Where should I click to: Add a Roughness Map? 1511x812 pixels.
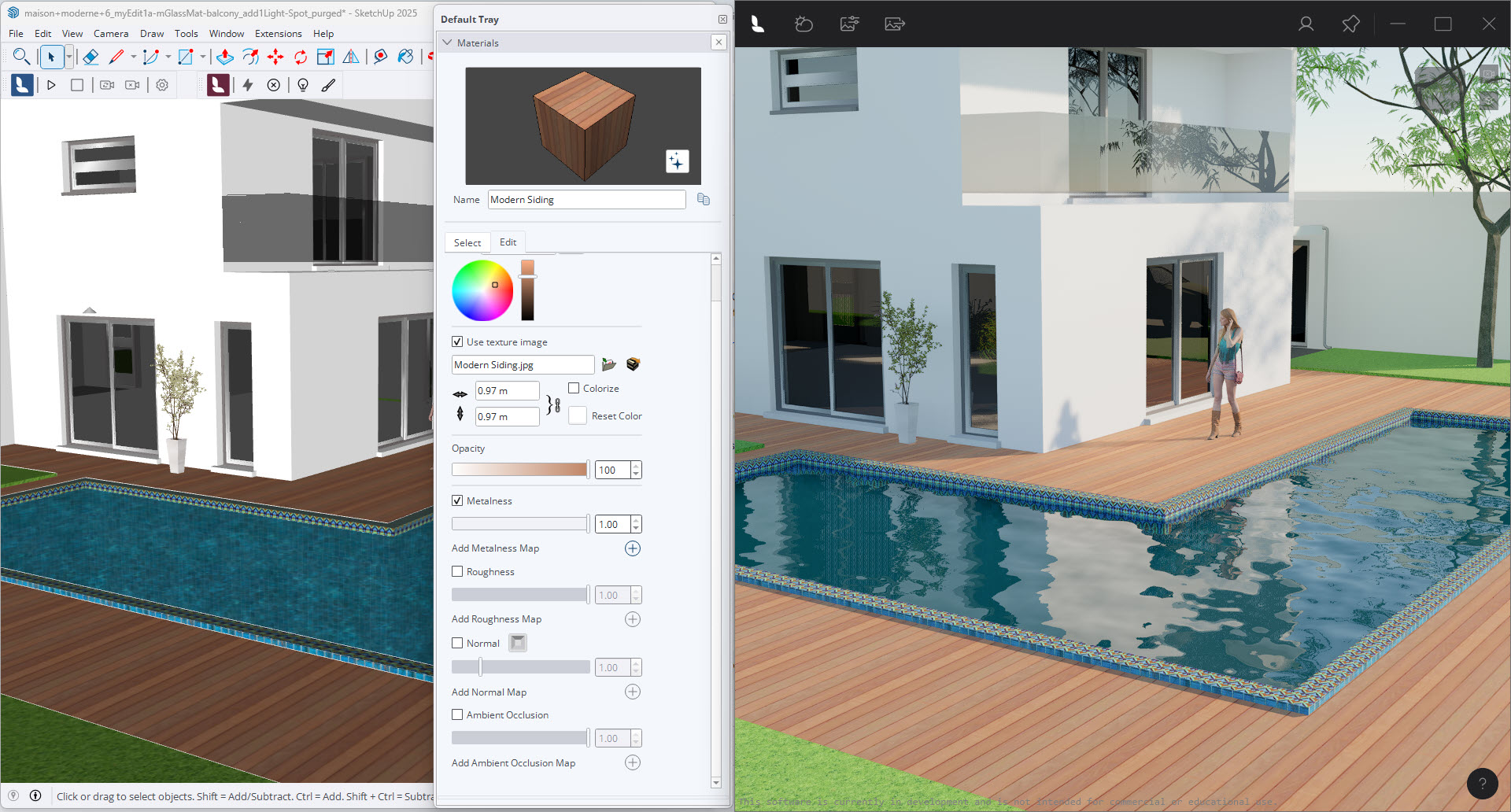coord(632,619)
